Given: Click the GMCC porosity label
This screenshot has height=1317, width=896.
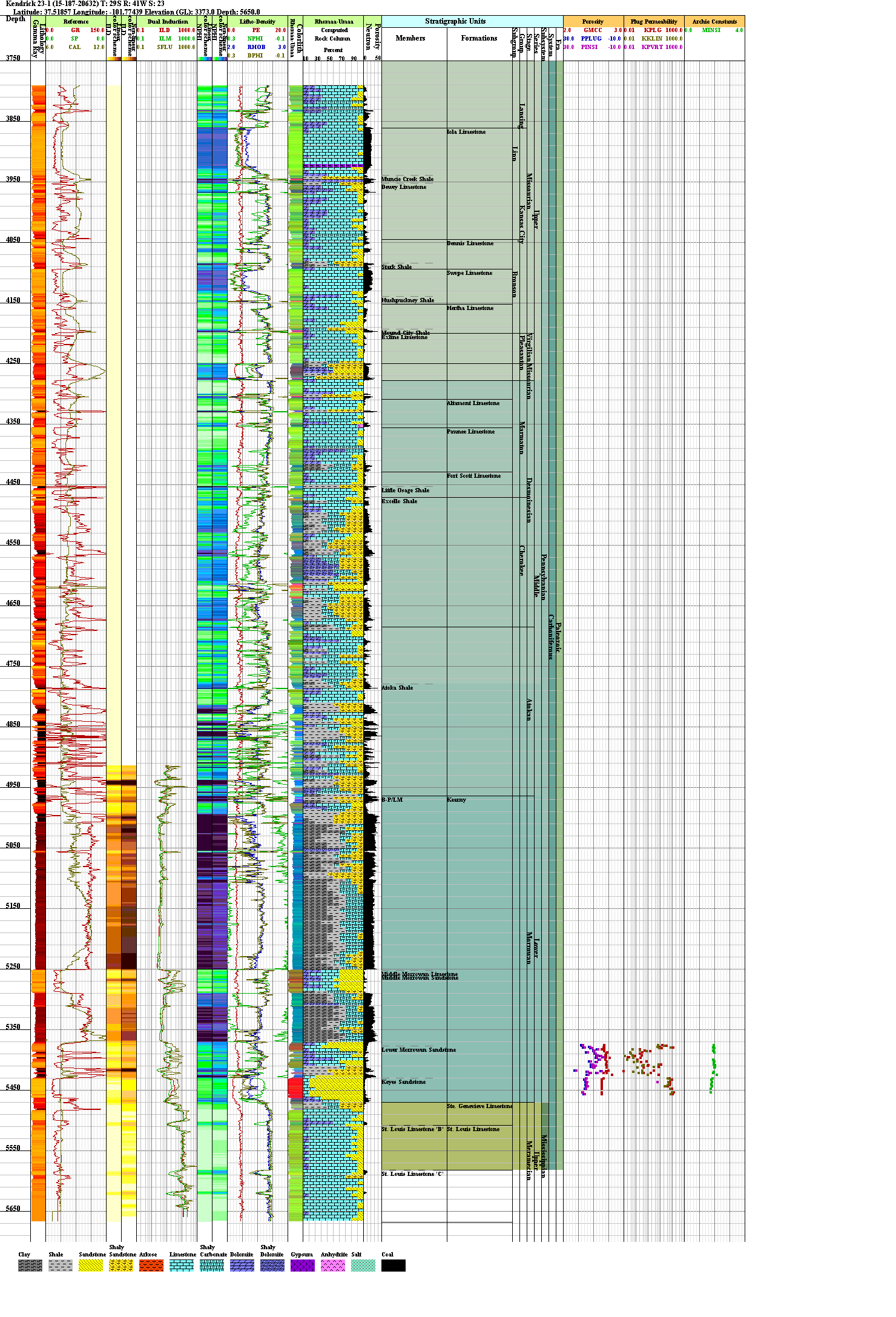Looking at the screenshot, I should [593, 30].
